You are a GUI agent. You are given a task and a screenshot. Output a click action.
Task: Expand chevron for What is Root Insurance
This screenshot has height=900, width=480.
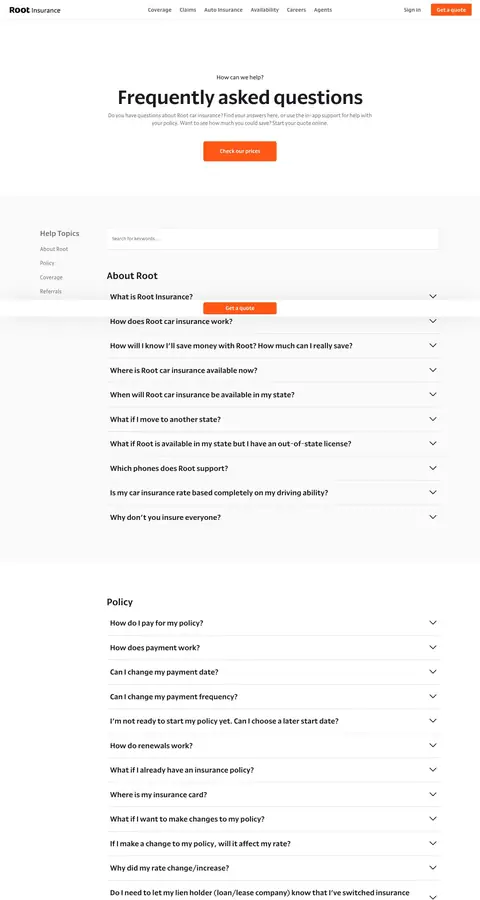pos(433,296)
